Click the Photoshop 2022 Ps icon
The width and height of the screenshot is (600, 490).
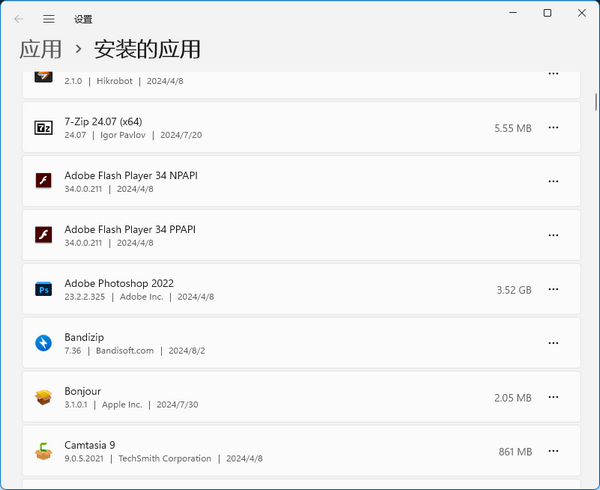(x=44, y=289)
